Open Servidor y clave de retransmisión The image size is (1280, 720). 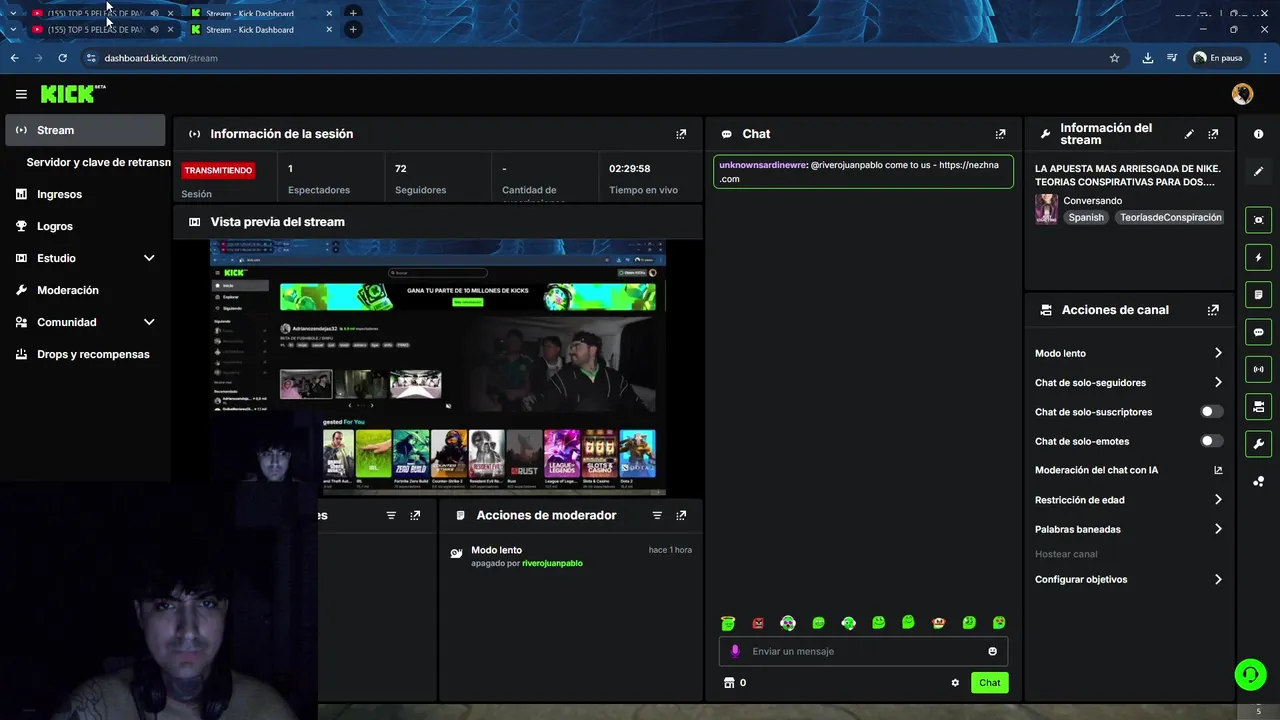tap(98, 162)
